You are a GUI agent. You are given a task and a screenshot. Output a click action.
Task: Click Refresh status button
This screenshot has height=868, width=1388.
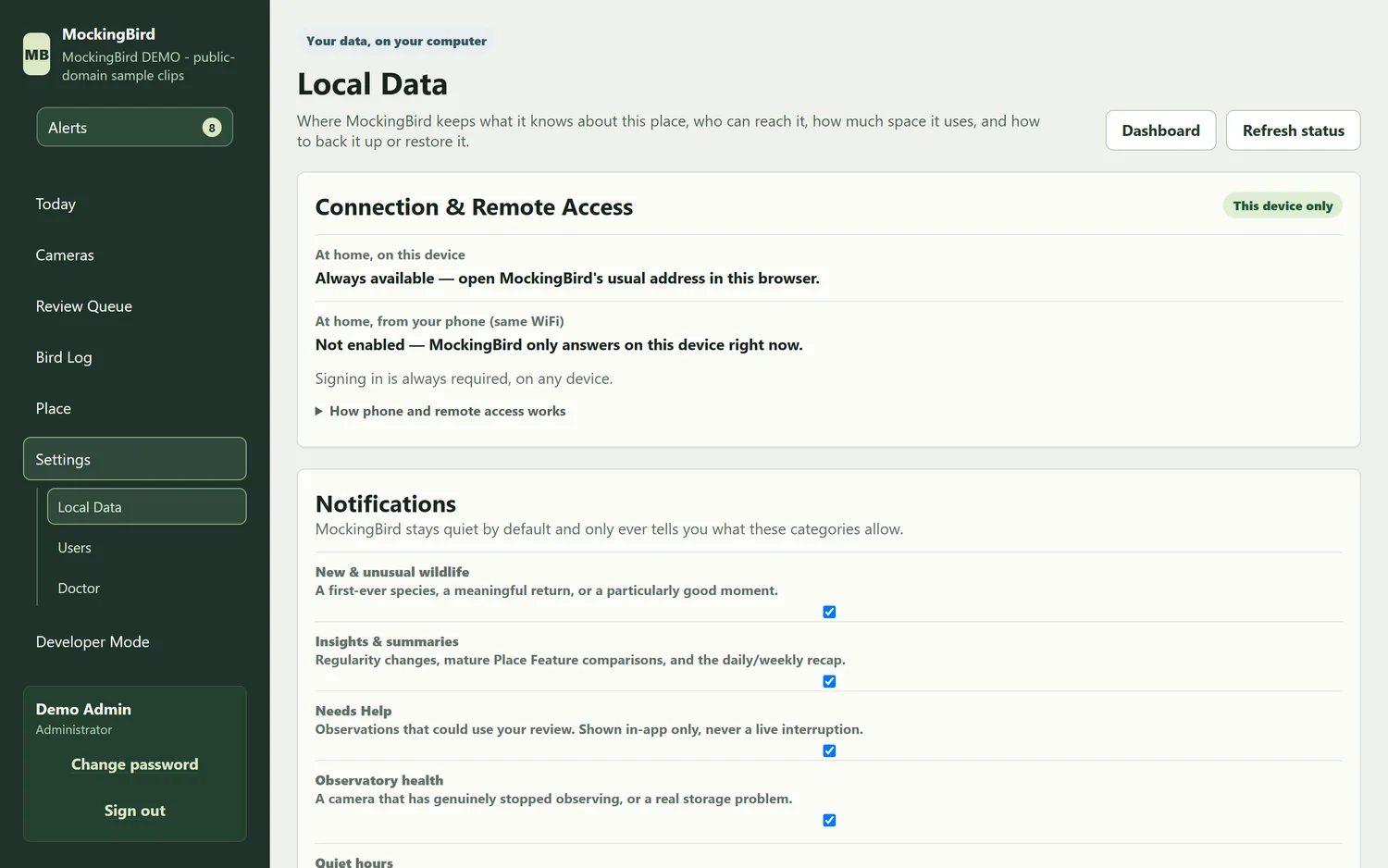point(1293,130)
